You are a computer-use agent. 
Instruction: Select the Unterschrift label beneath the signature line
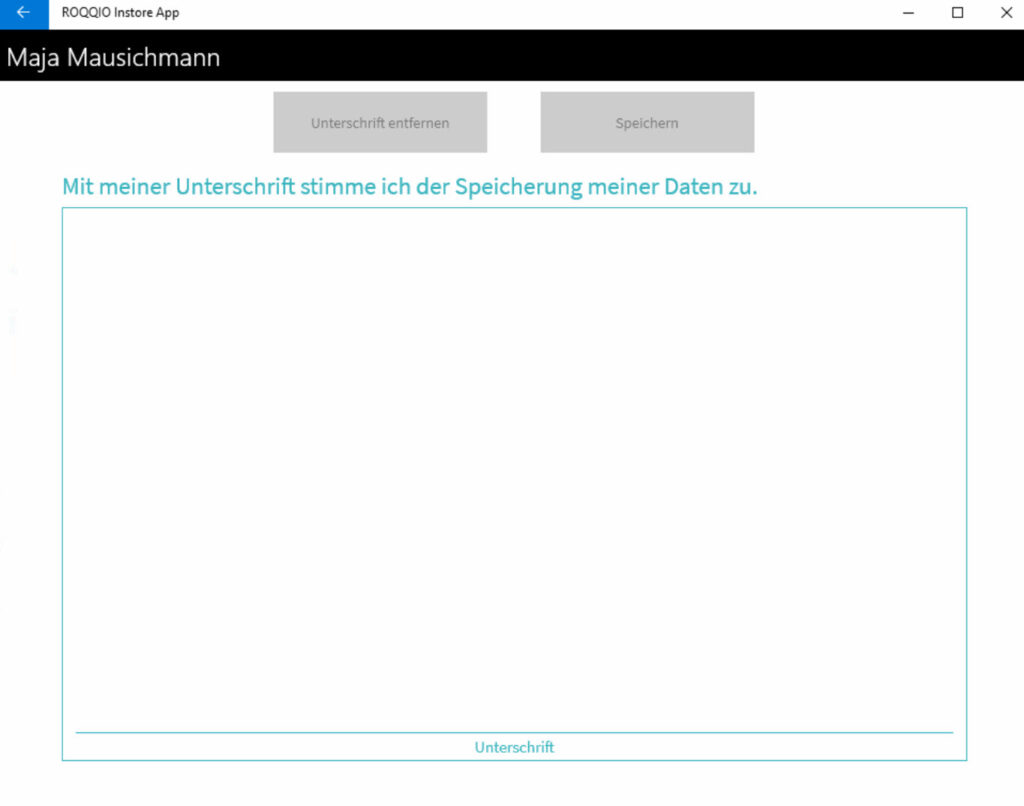pos(514,748)
